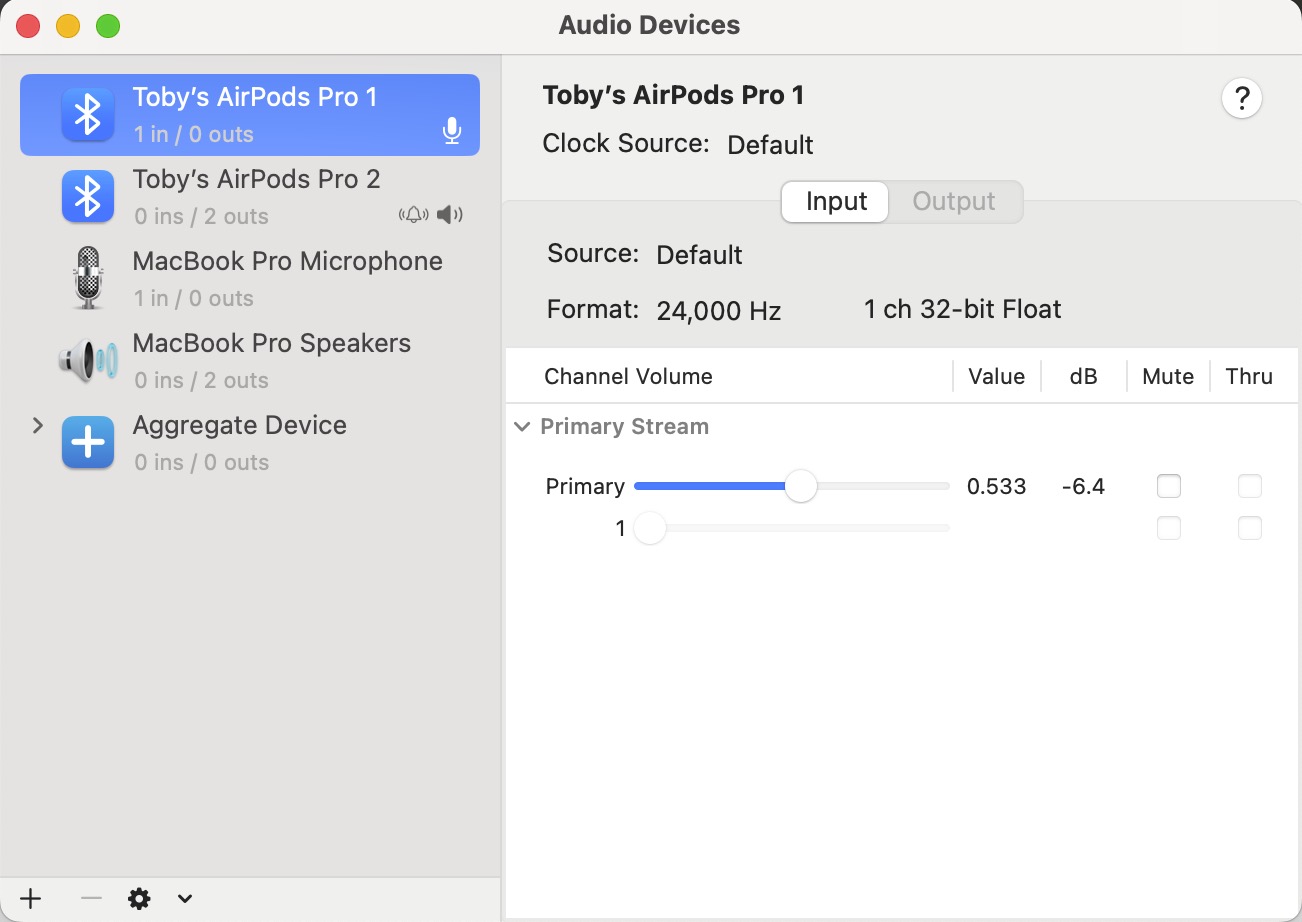Click the Channel Volume column header

[x=628, y=377]
